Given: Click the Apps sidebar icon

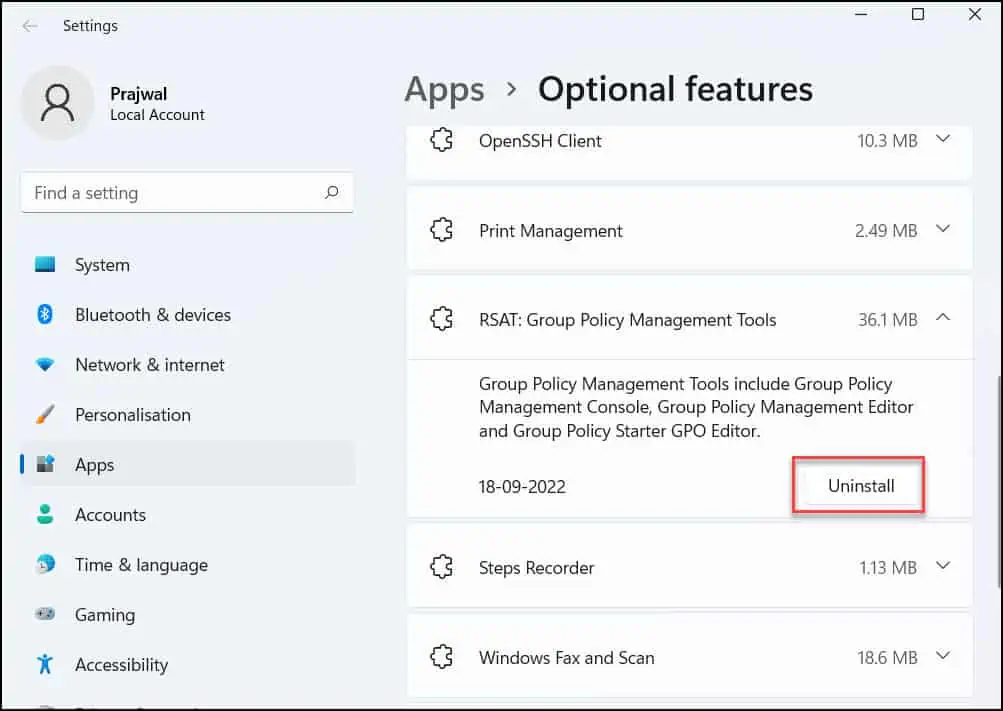Looking at the screenshot, I should coord(45,464).
